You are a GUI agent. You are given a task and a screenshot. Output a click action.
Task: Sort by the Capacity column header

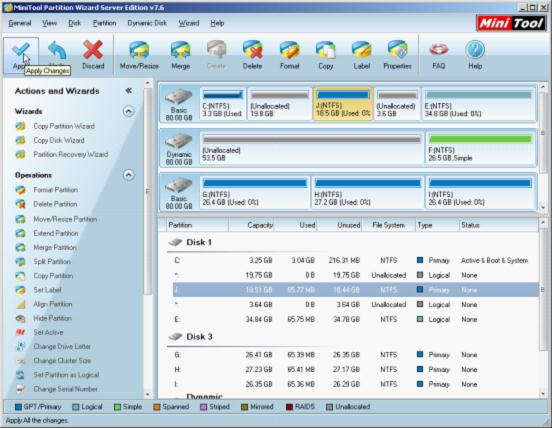(x=251, y=225)
